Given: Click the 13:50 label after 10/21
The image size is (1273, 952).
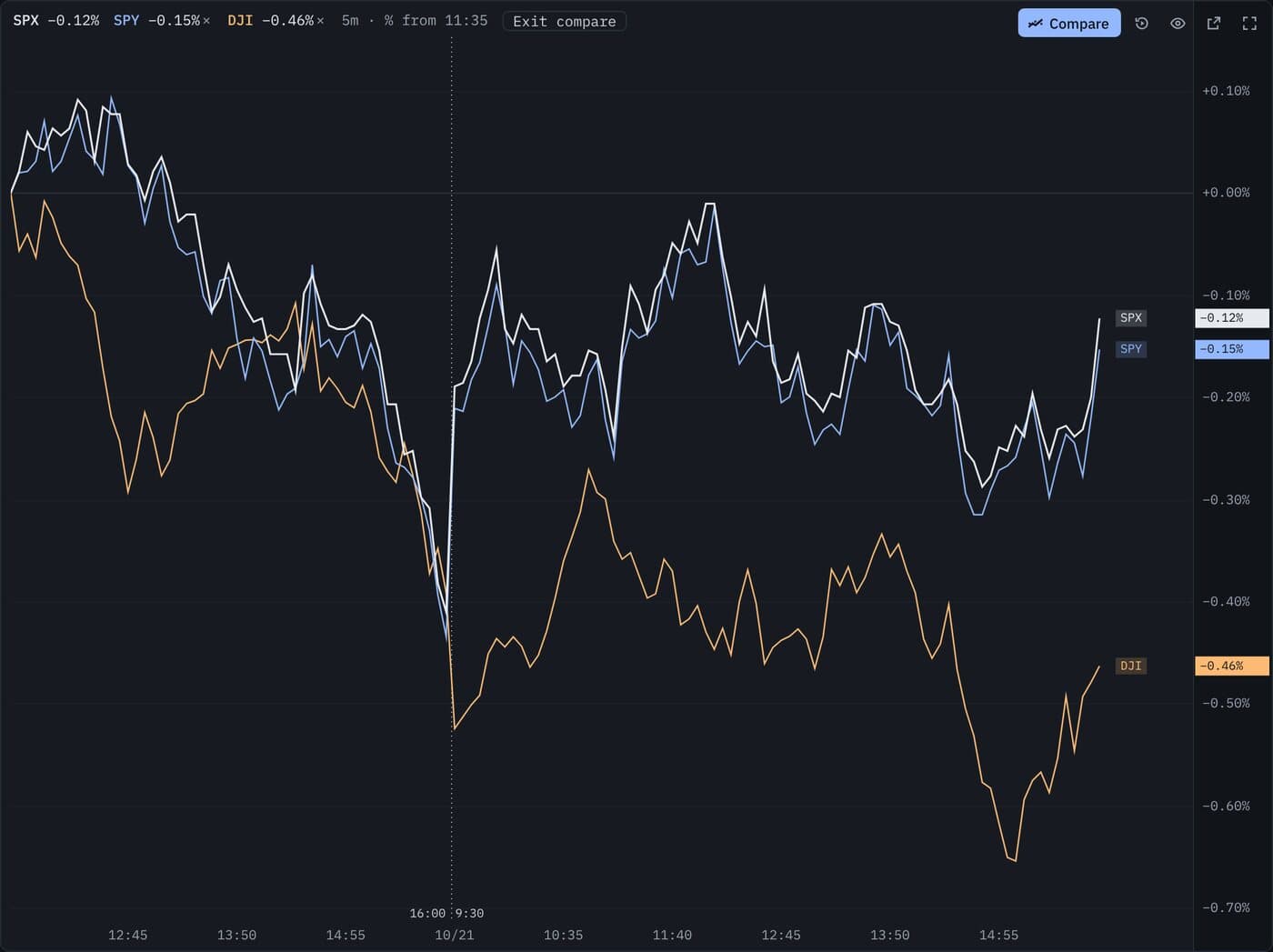Looking at the screenshot, I should coord(889,935).
